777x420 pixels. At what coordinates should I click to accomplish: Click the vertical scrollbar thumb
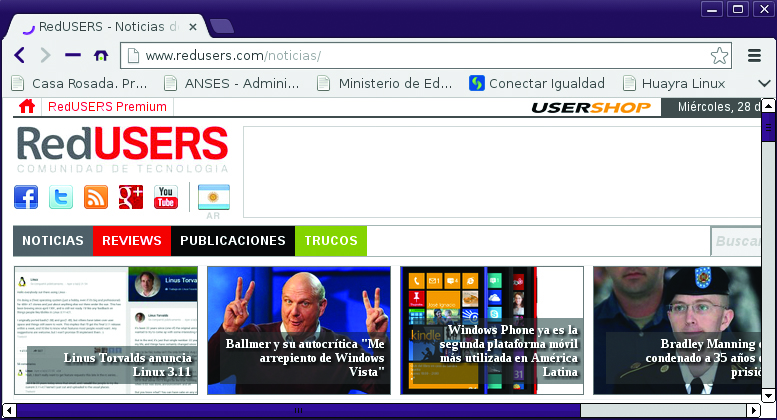point(768,128)
